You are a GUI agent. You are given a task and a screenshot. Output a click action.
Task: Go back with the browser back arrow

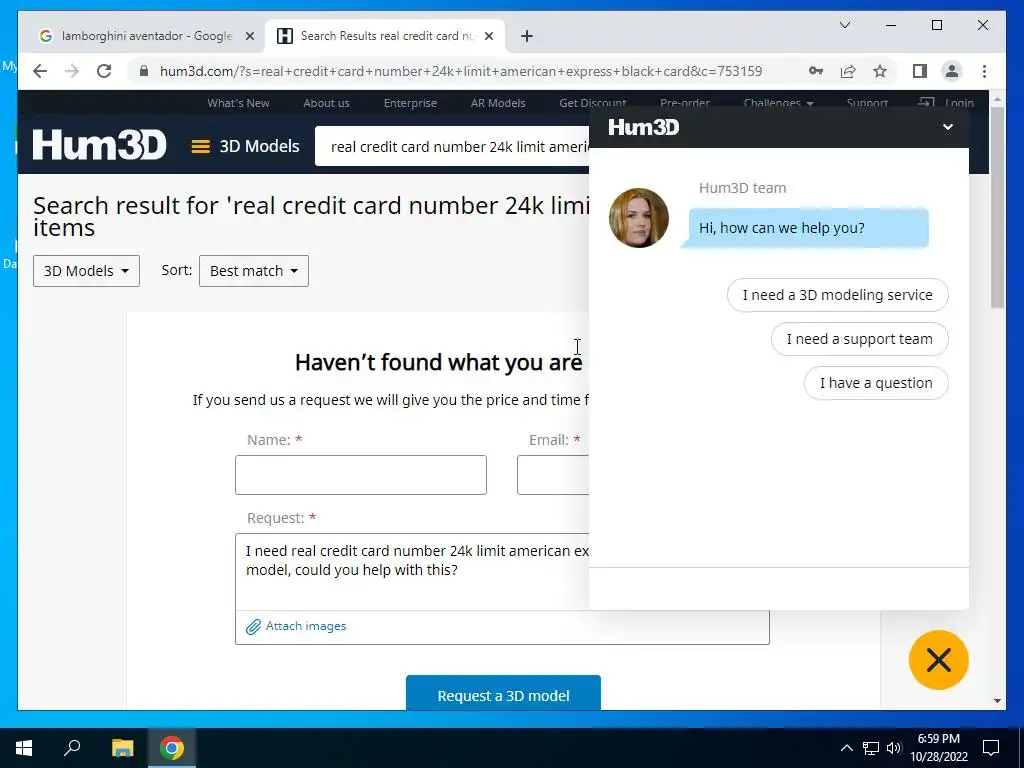[40, 71]
